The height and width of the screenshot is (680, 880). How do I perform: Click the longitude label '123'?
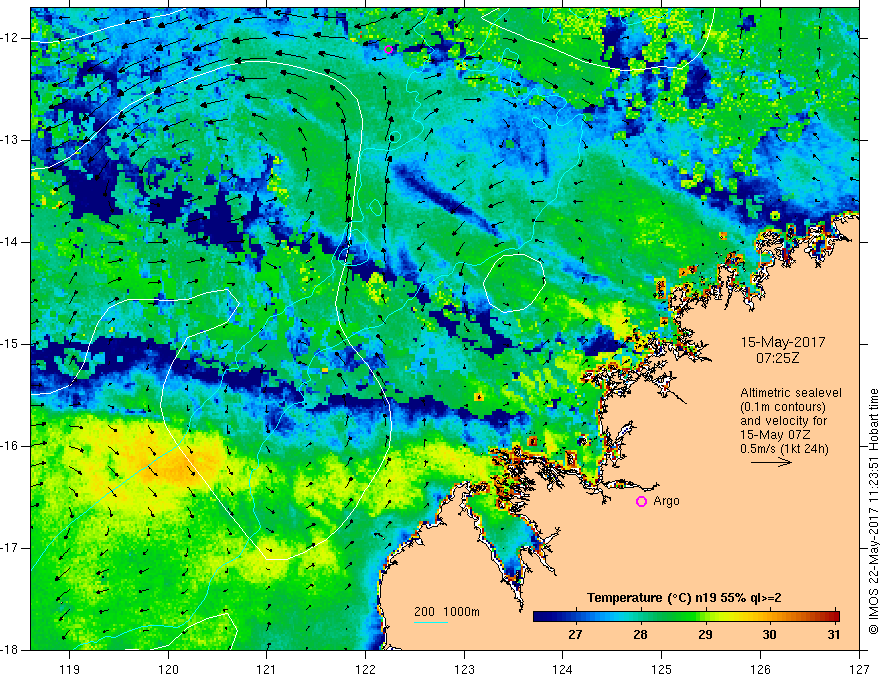464,669
